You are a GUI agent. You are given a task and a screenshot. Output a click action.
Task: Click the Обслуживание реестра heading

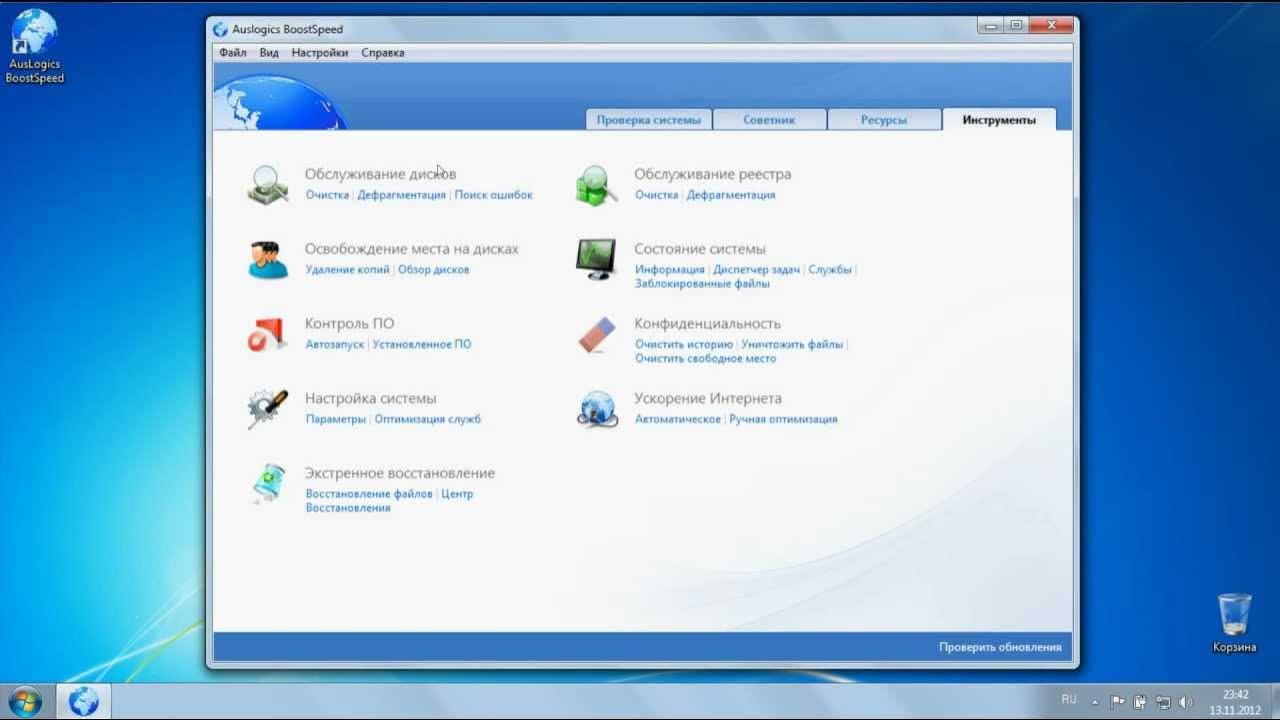coord(712,174)
